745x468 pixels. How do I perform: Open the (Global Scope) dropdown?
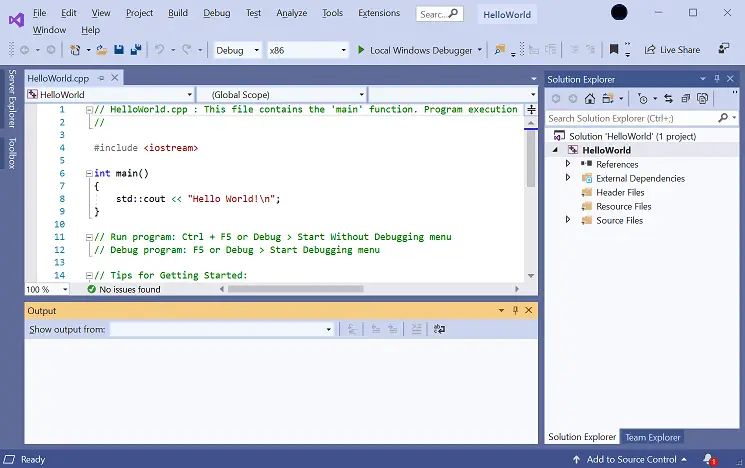point(282,95)
